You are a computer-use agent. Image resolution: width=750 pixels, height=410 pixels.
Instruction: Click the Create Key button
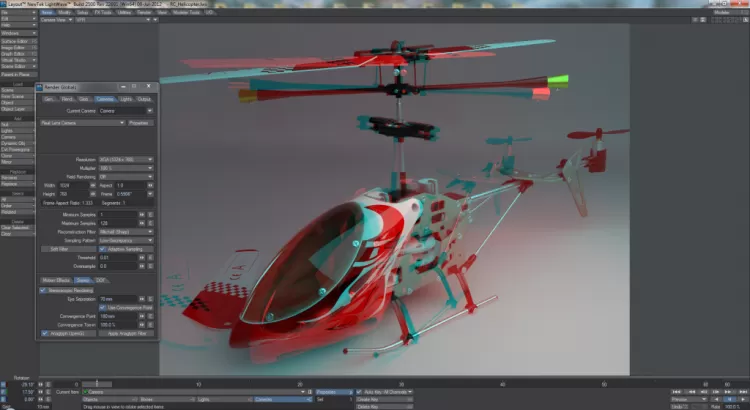[x=384, y=399]
